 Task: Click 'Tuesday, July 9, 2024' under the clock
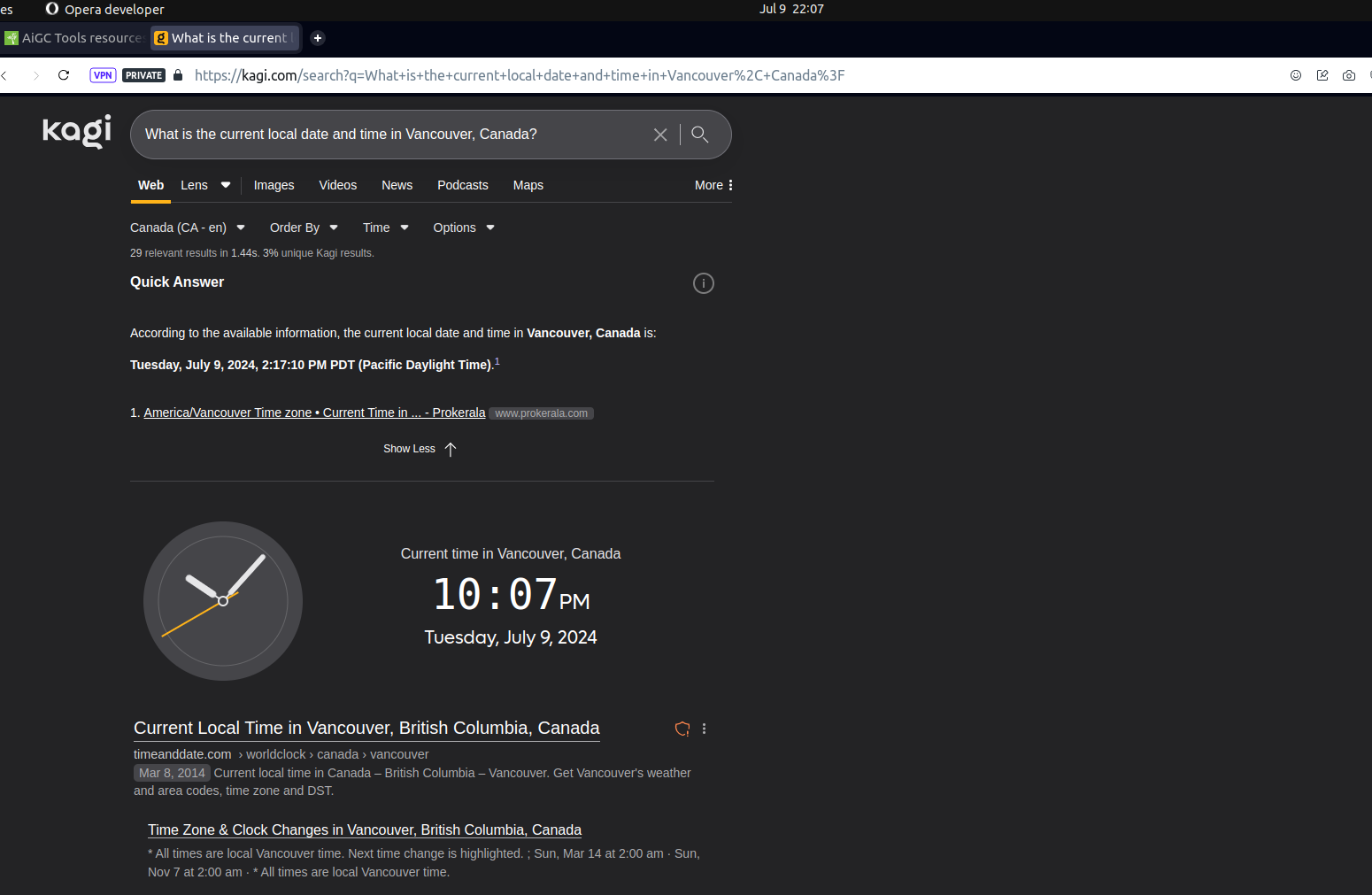pyautogui.click(x=511, y=637)
